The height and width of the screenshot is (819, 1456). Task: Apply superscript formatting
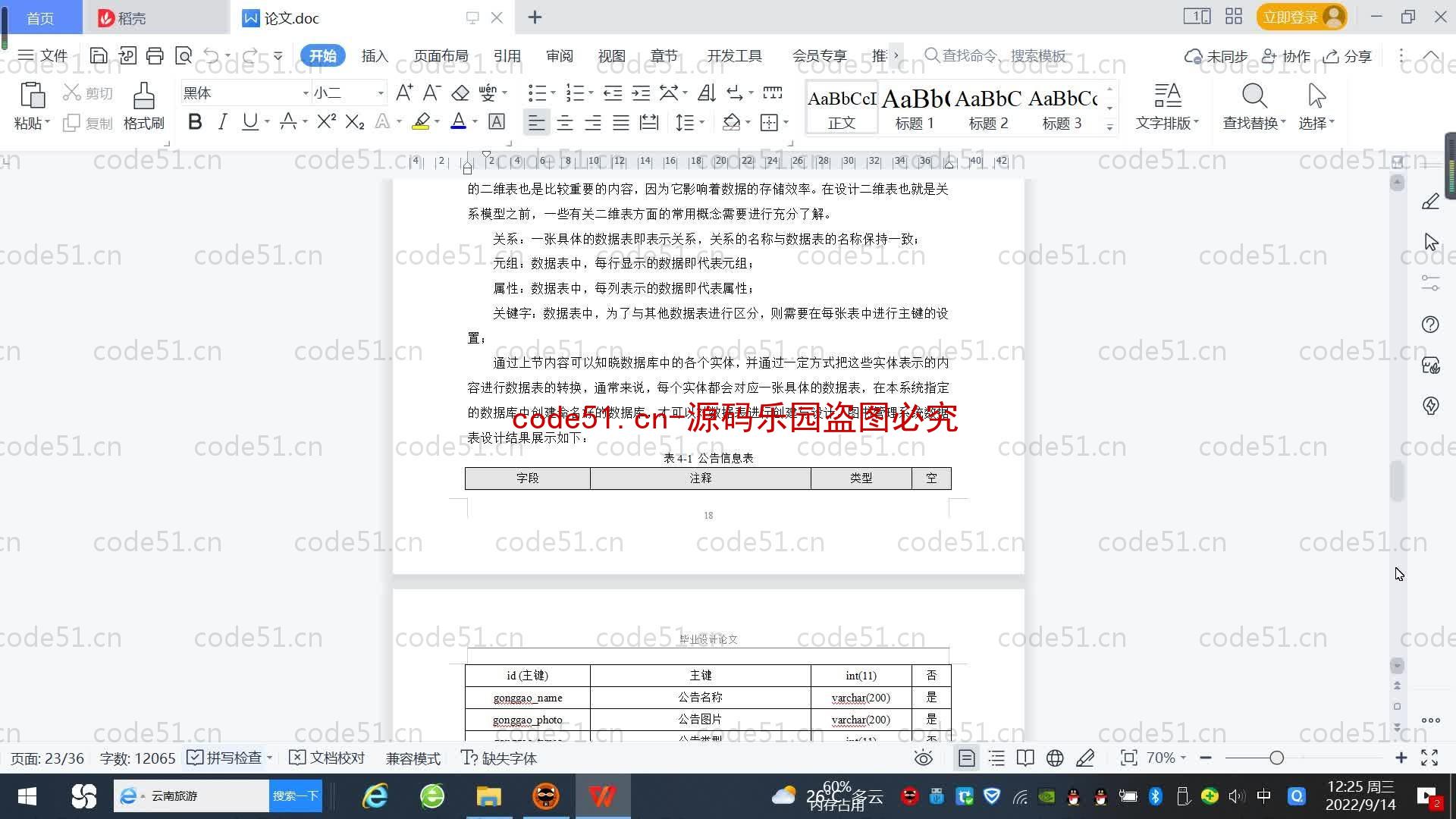pos(326,121)
